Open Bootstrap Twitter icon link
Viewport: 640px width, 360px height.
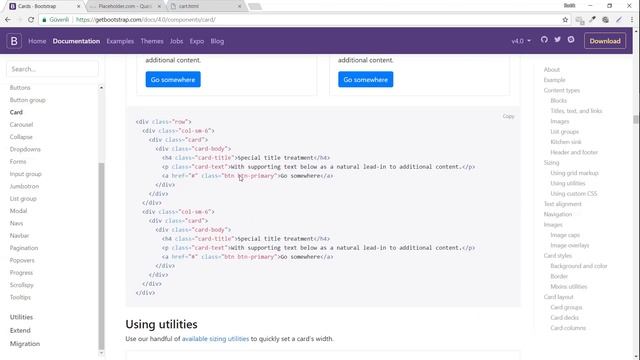click(558, 40)
